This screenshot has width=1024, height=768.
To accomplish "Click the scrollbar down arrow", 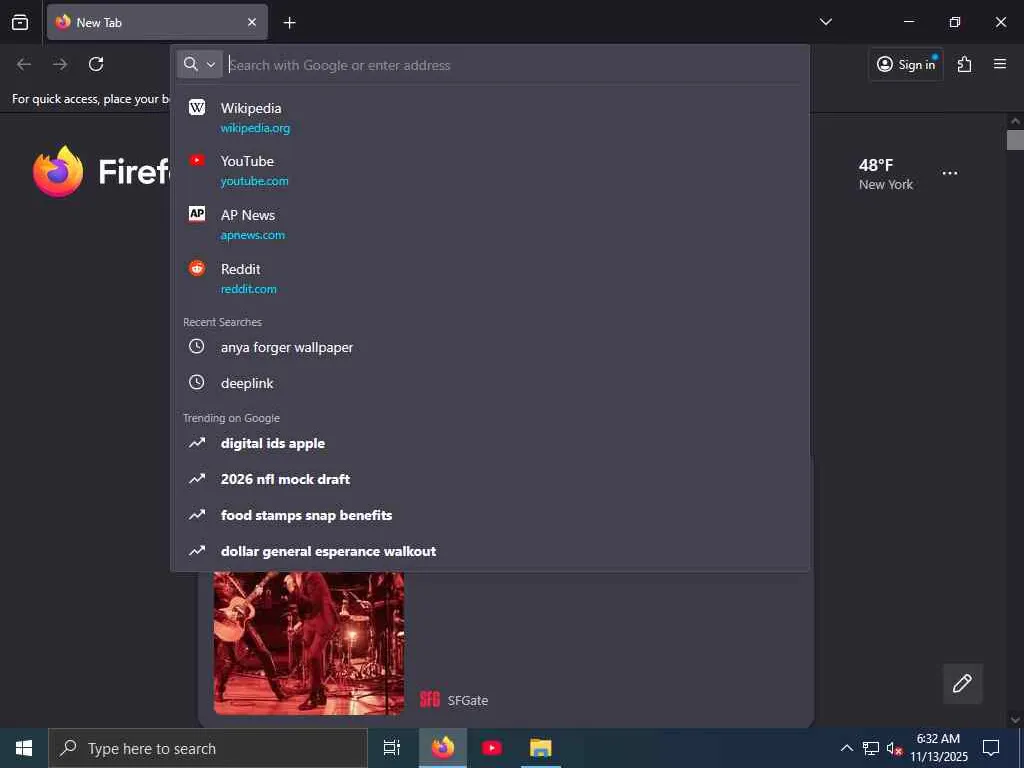I will [x=1015, y=720].
